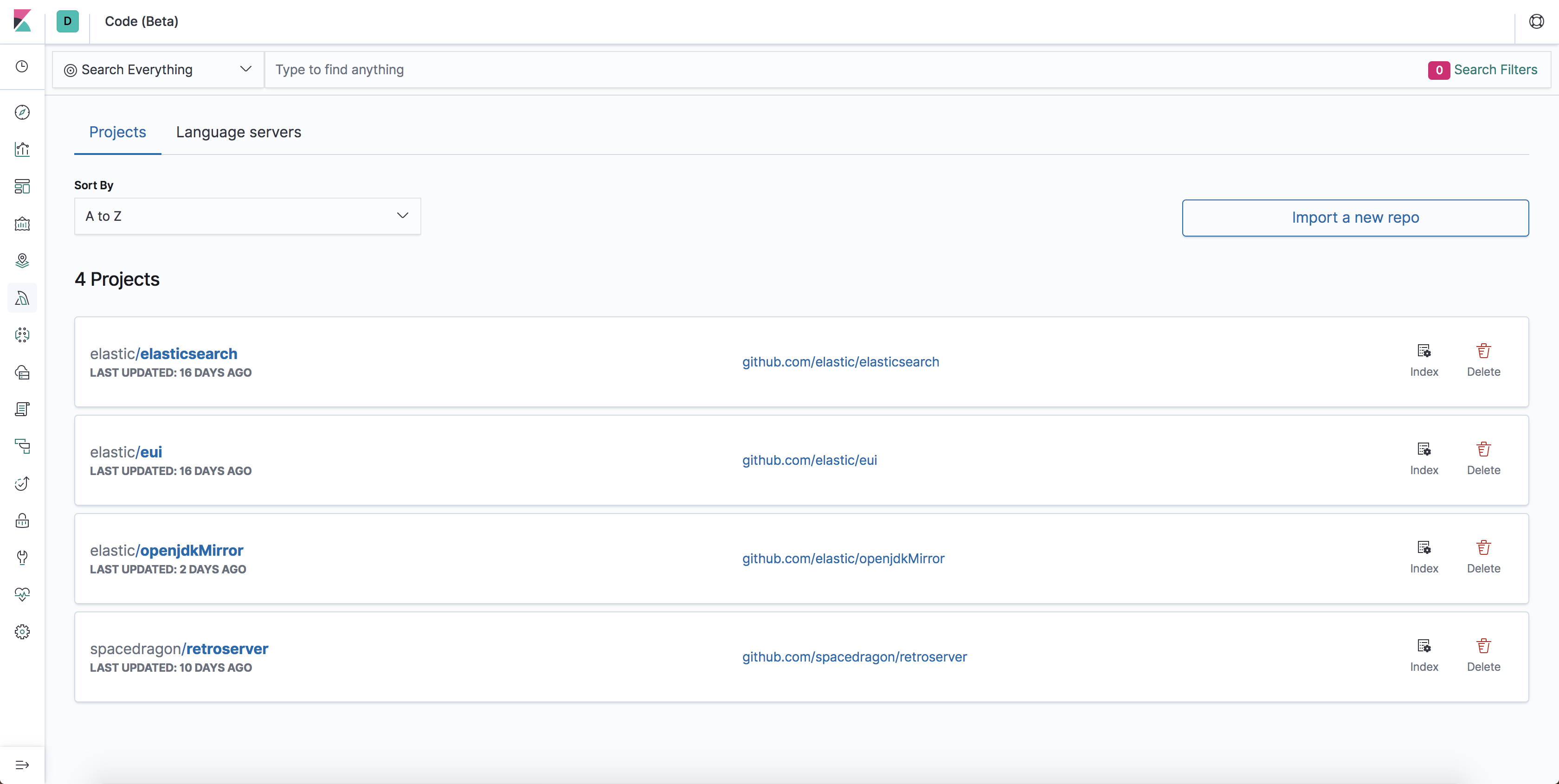Click Import a new repo

coord(1355,217)
